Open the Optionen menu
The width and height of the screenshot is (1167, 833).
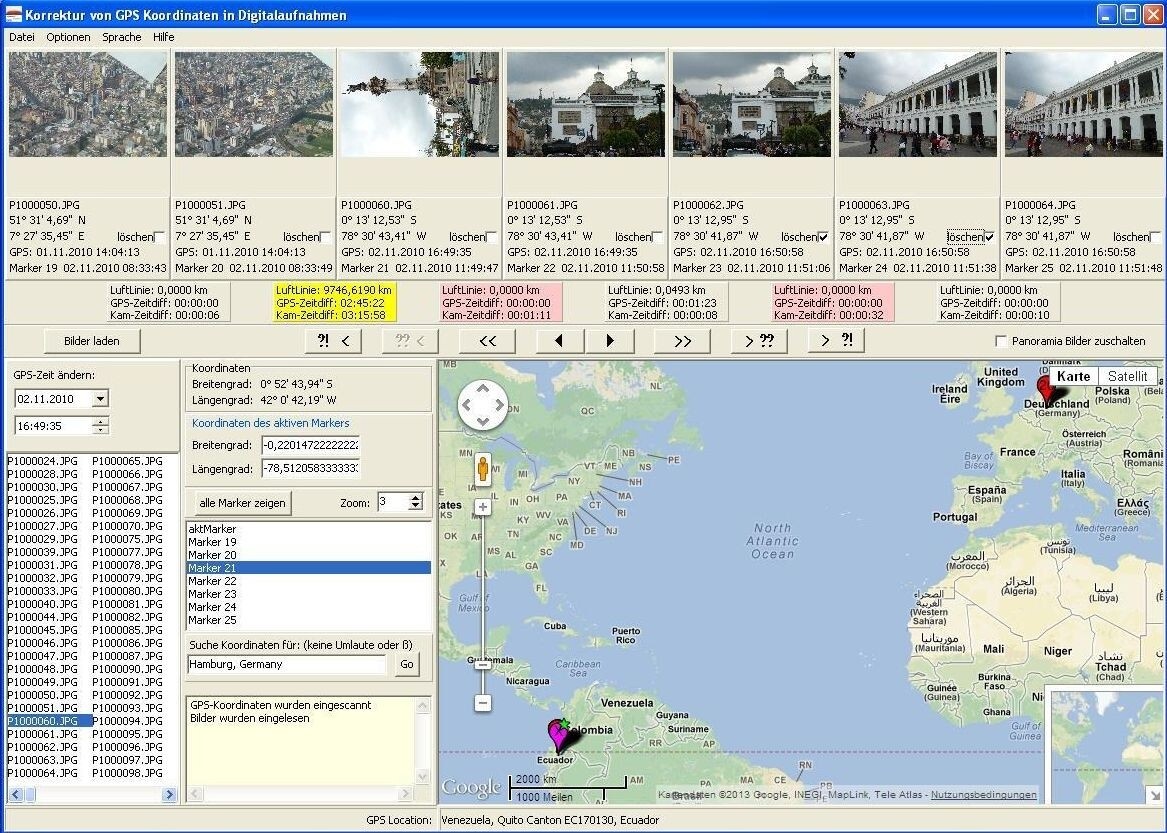pyautogui.click(x=68, y=37)
